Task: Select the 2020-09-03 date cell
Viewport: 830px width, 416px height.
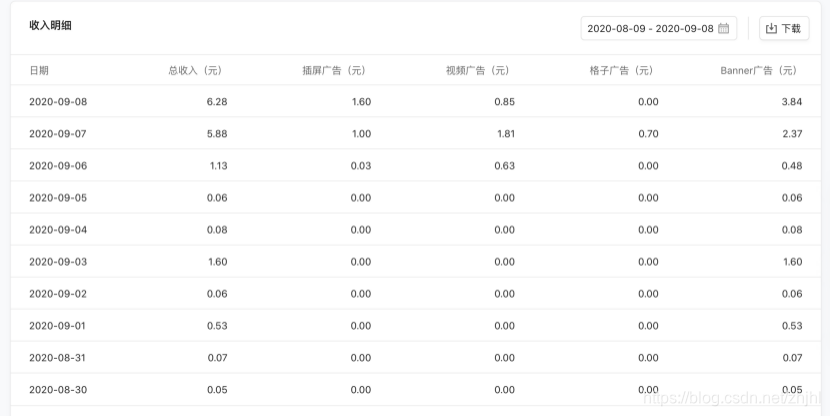Action: (x=58, y=262)
